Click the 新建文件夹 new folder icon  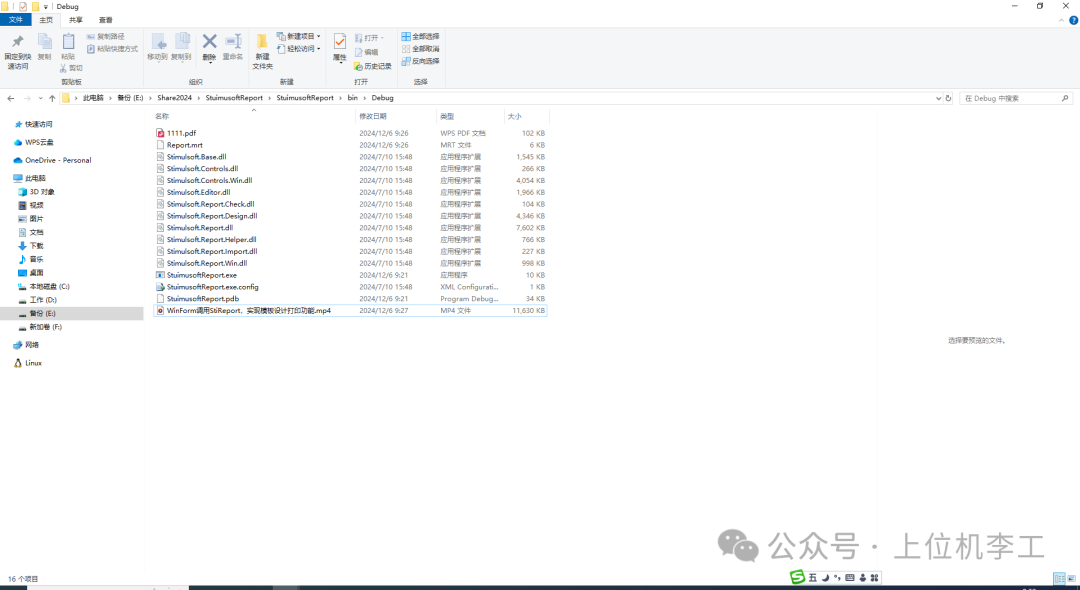click(262, 44)
